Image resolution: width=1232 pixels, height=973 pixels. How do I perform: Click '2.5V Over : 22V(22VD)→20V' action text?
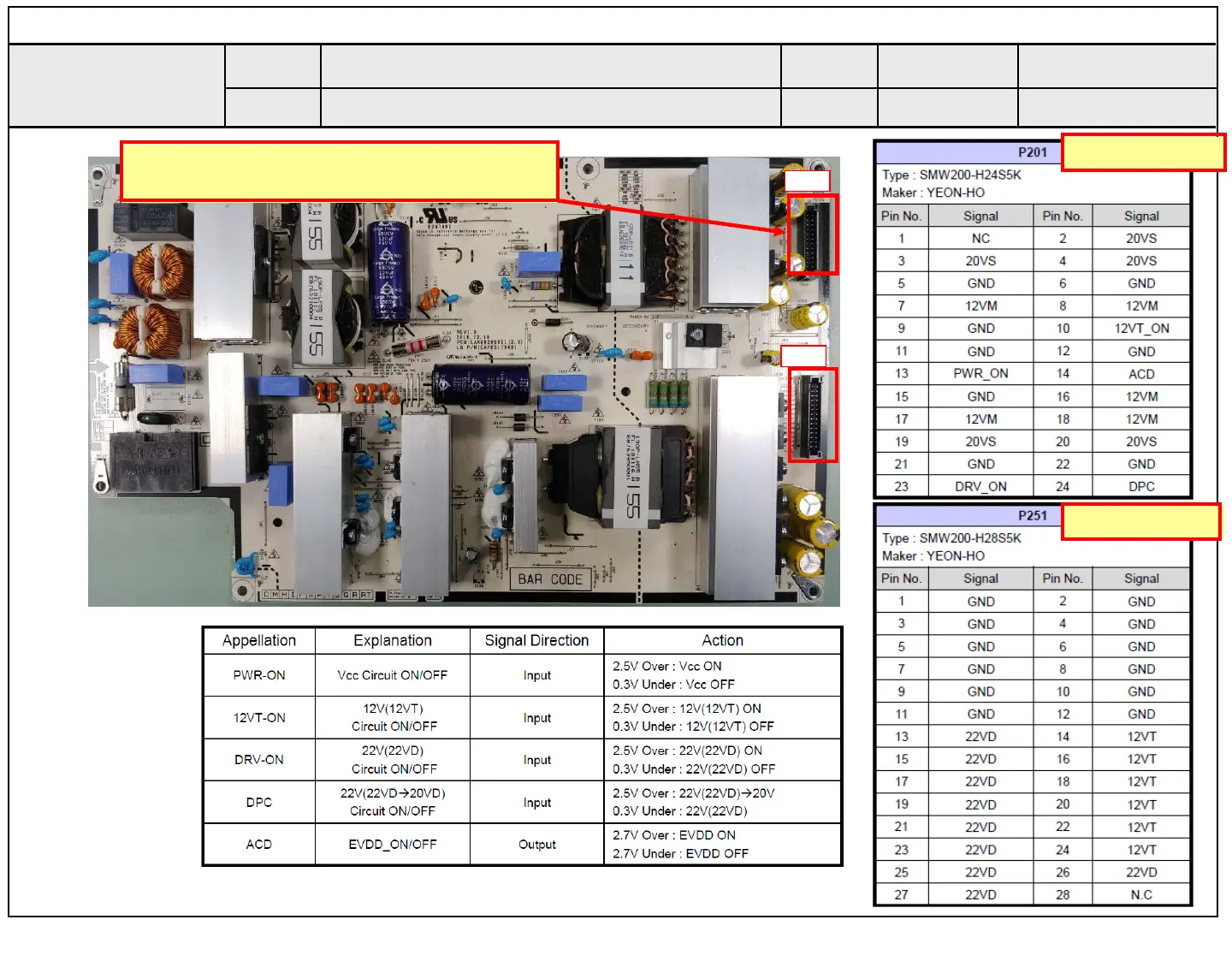693,793
